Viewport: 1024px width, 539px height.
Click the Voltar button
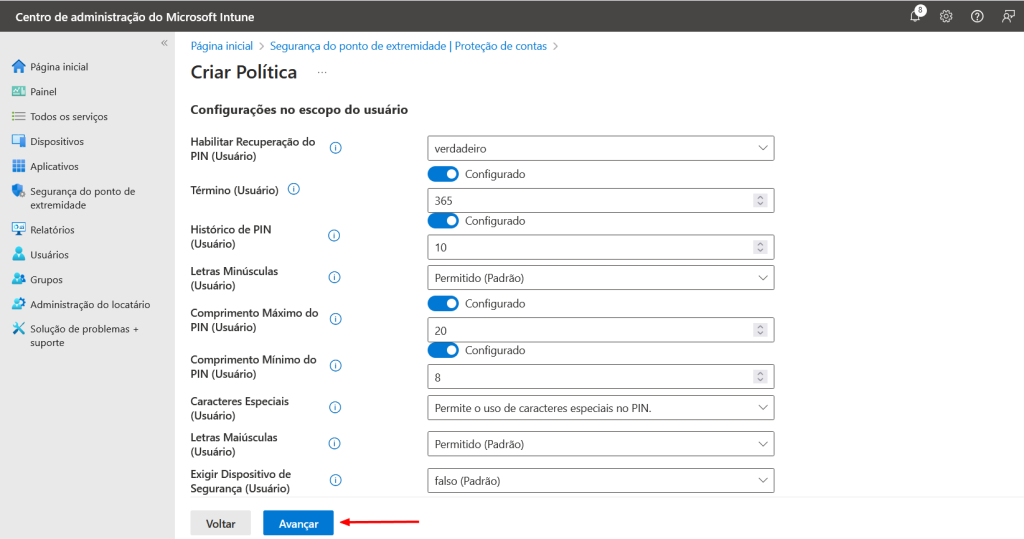[221, 523]
